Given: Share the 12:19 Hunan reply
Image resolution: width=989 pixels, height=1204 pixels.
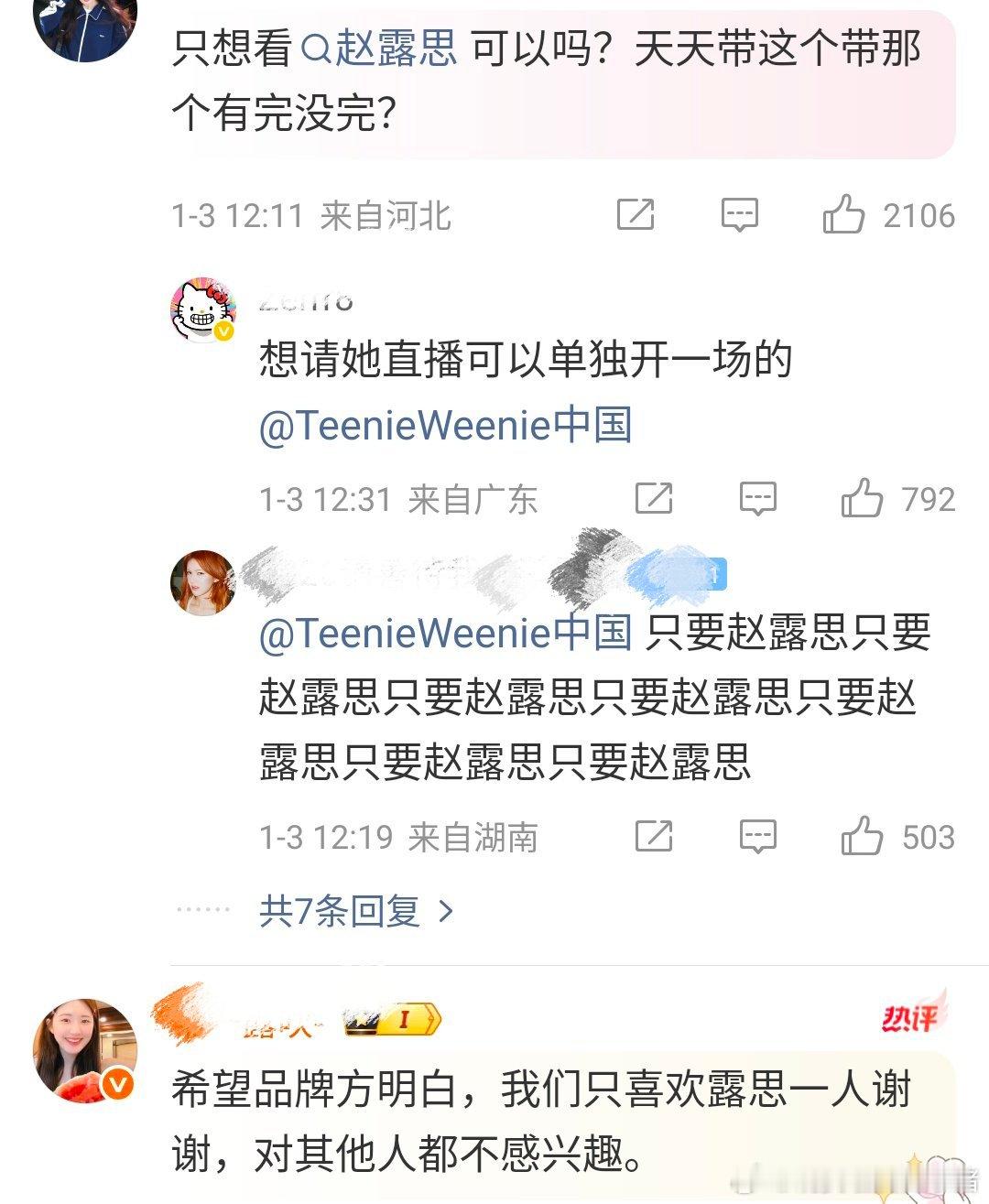Looking at the screenshot, I should pyautogui.click(x=654, y=837).
